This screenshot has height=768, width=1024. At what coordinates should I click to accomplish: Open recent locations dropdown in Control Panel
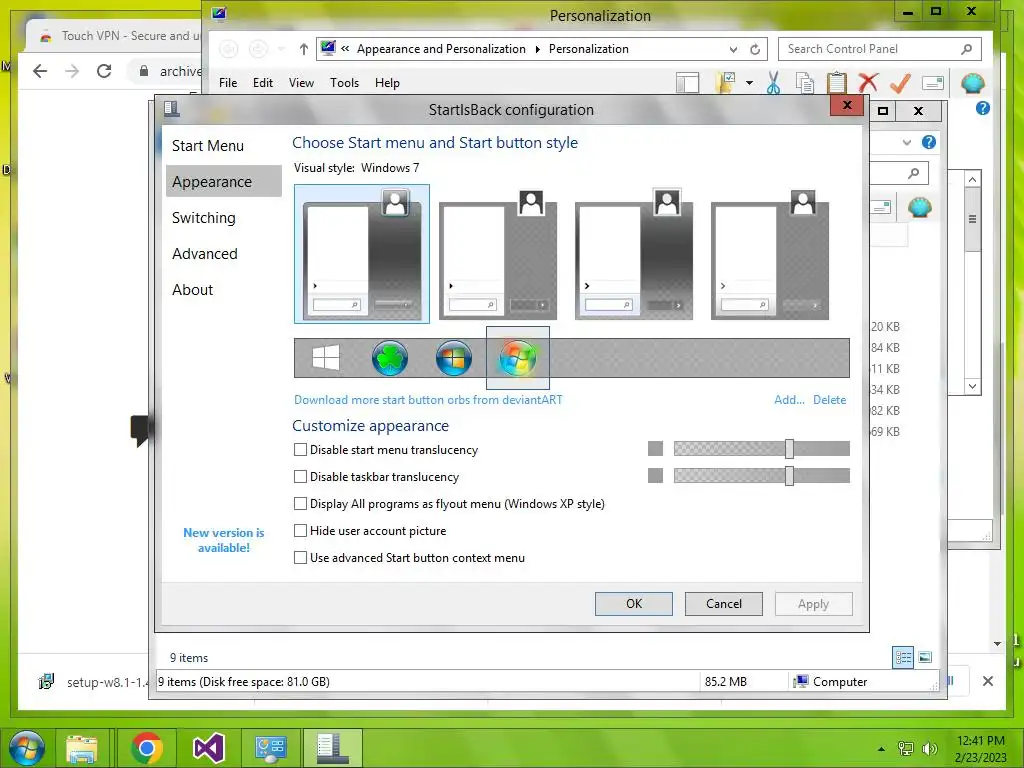tap(281, 49)
